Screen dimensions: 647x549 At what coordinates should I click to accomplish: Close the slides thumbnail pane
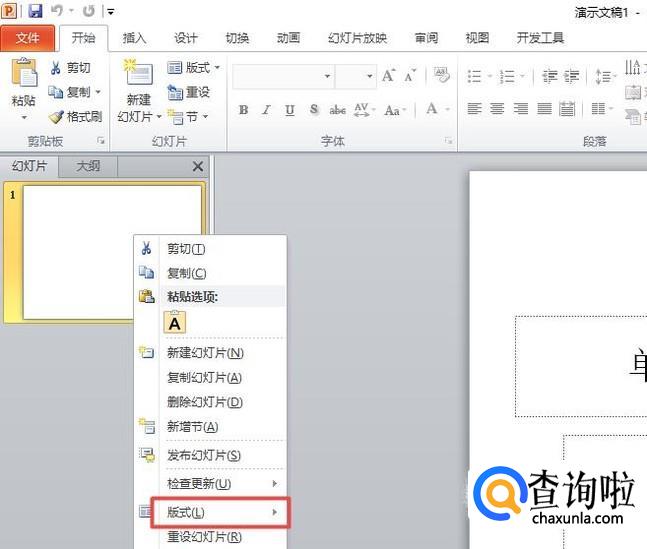point(198,166)
